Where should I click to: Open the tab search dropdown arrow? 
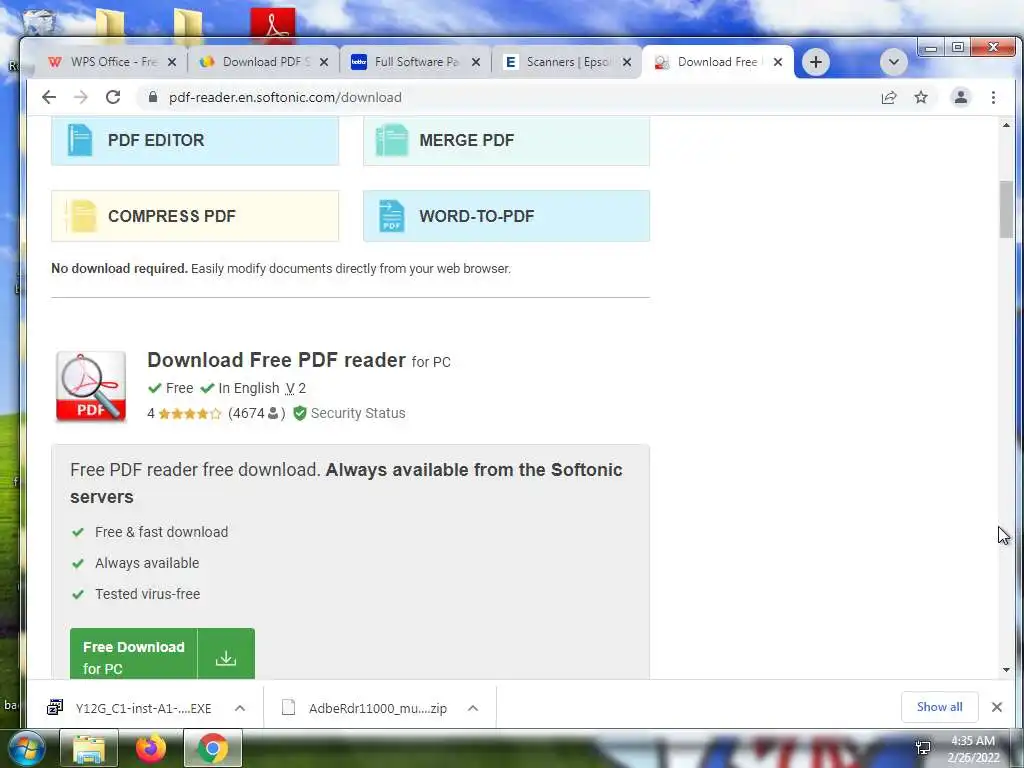(893, 62)
